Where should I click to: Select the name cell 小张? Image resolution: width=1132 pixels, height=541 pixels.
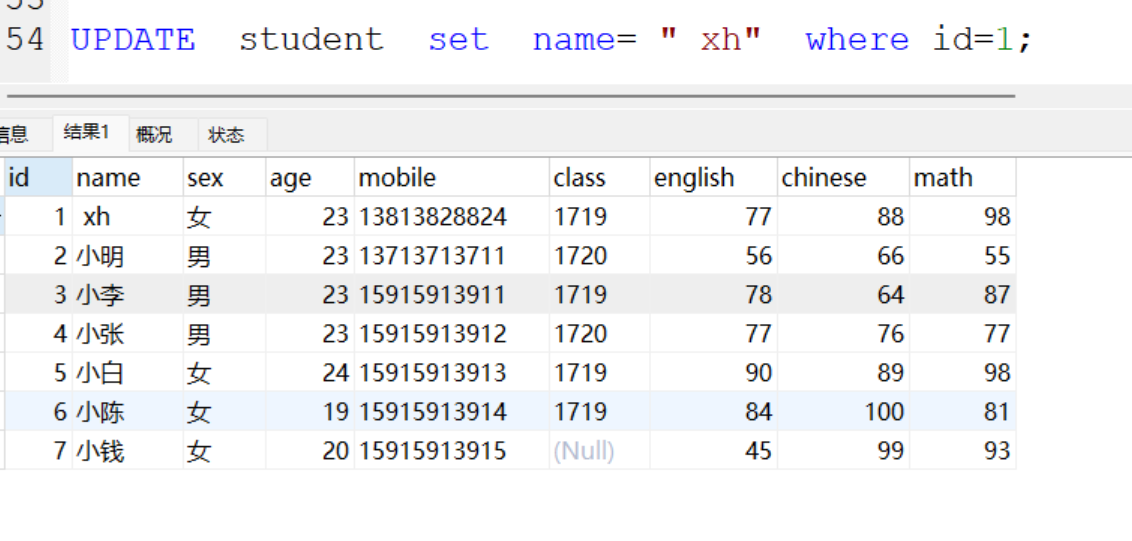pyautogui.click(x=128, y=334)
